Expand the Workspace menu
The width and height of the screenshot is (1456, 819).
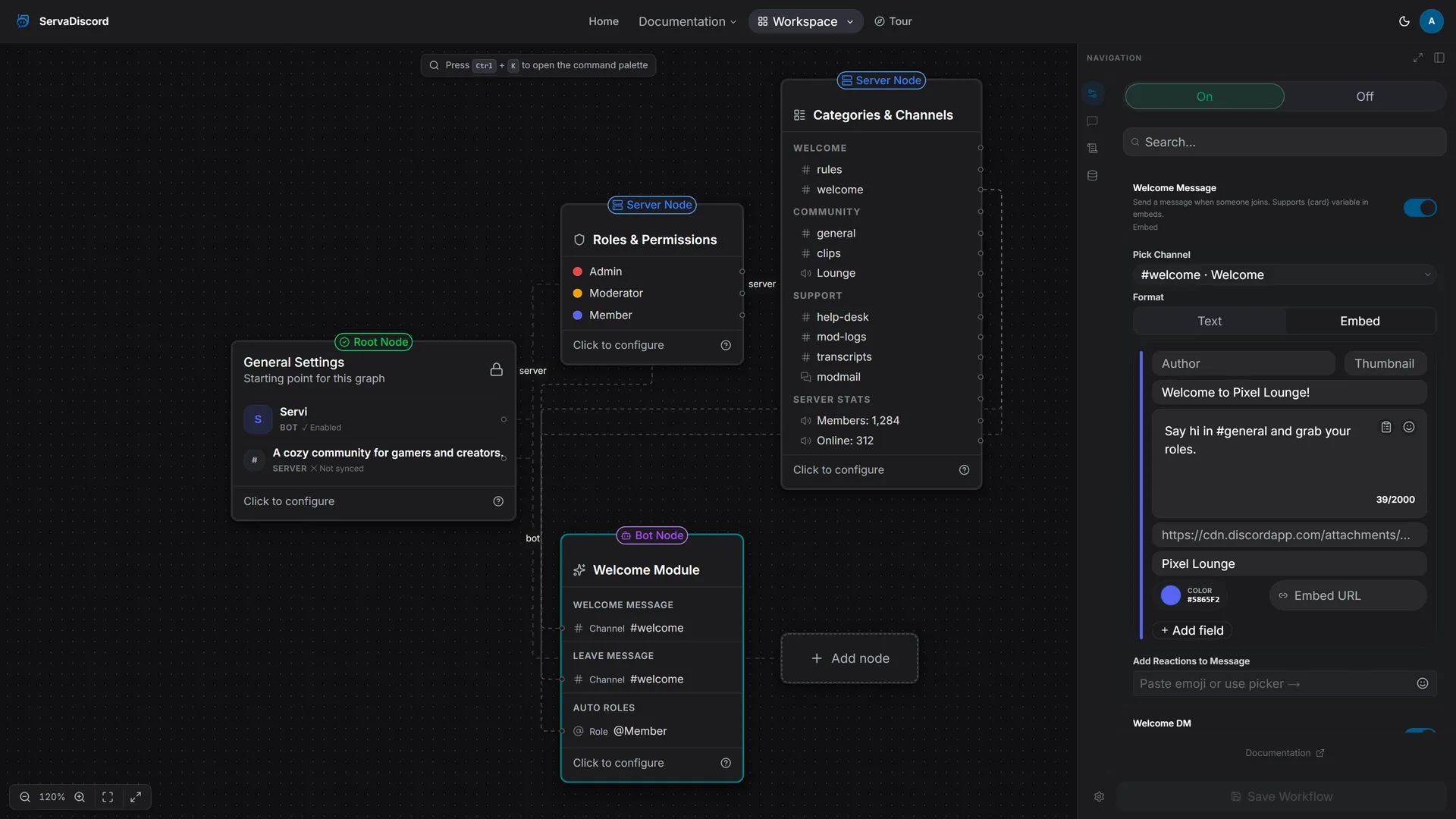coord(805,21)
